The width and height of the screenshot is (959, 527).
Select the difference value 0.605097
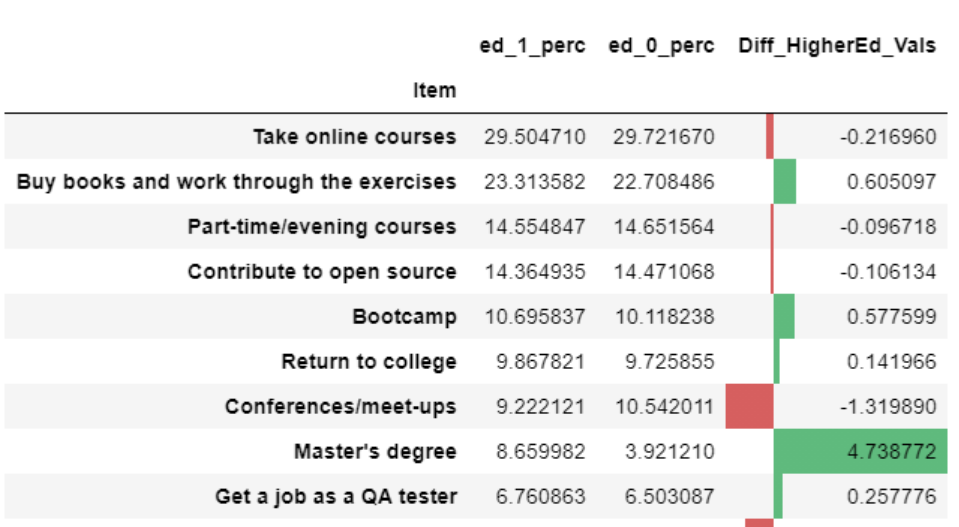click(x=891, y=181)
